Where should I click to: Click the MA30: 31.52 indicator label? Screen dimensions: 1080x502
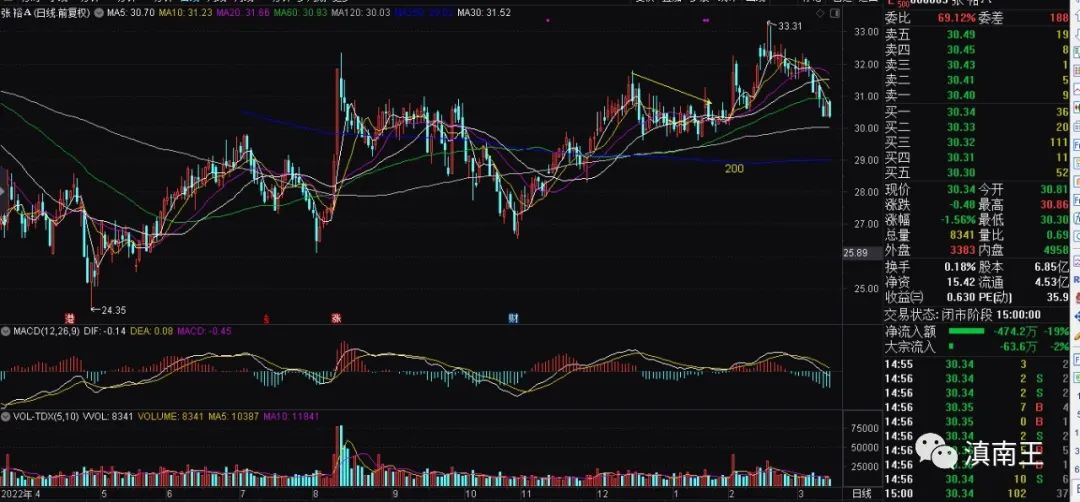(484, 12)
